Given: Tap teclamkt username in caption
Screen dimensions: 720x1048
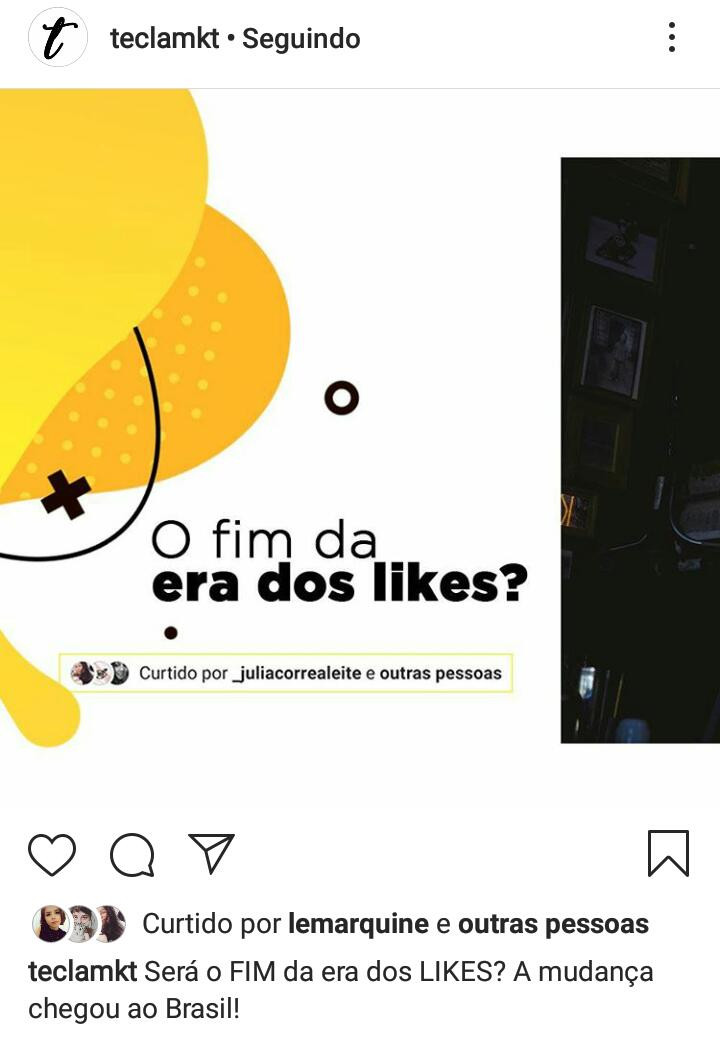Looking at the screenshot, I should 82,971.
